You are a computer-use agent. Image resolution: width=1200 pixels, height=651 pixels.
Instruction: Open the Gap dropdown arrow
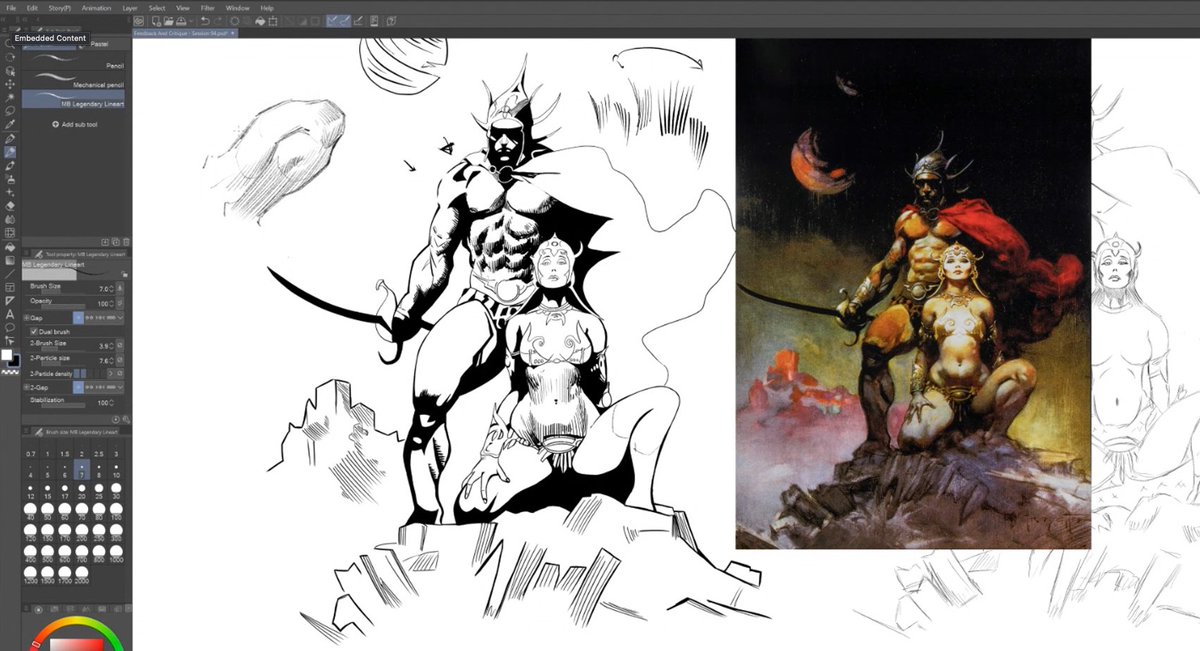point(120,318)
